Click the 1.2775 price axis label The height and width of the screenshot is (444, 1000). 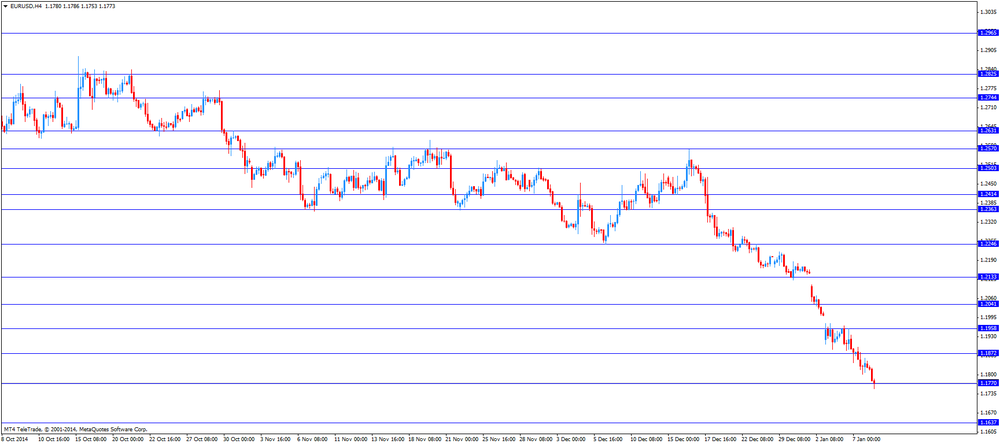(988, 88)
